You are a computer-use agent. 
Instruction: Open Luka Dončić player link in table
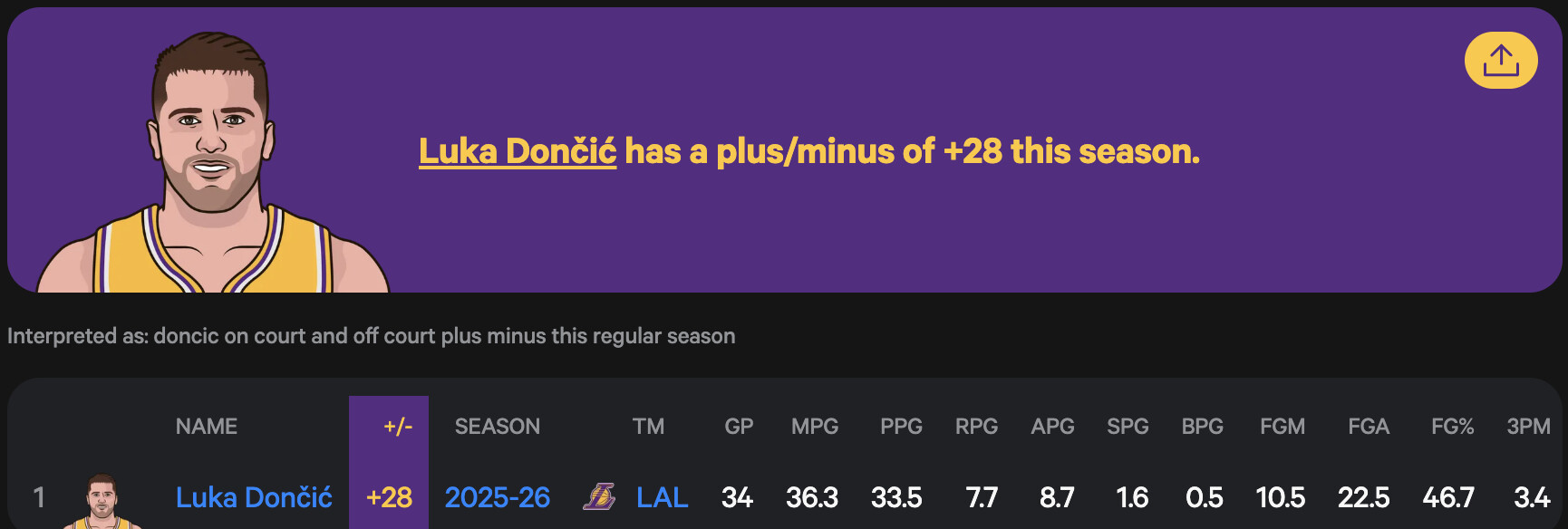pos(254,497)
